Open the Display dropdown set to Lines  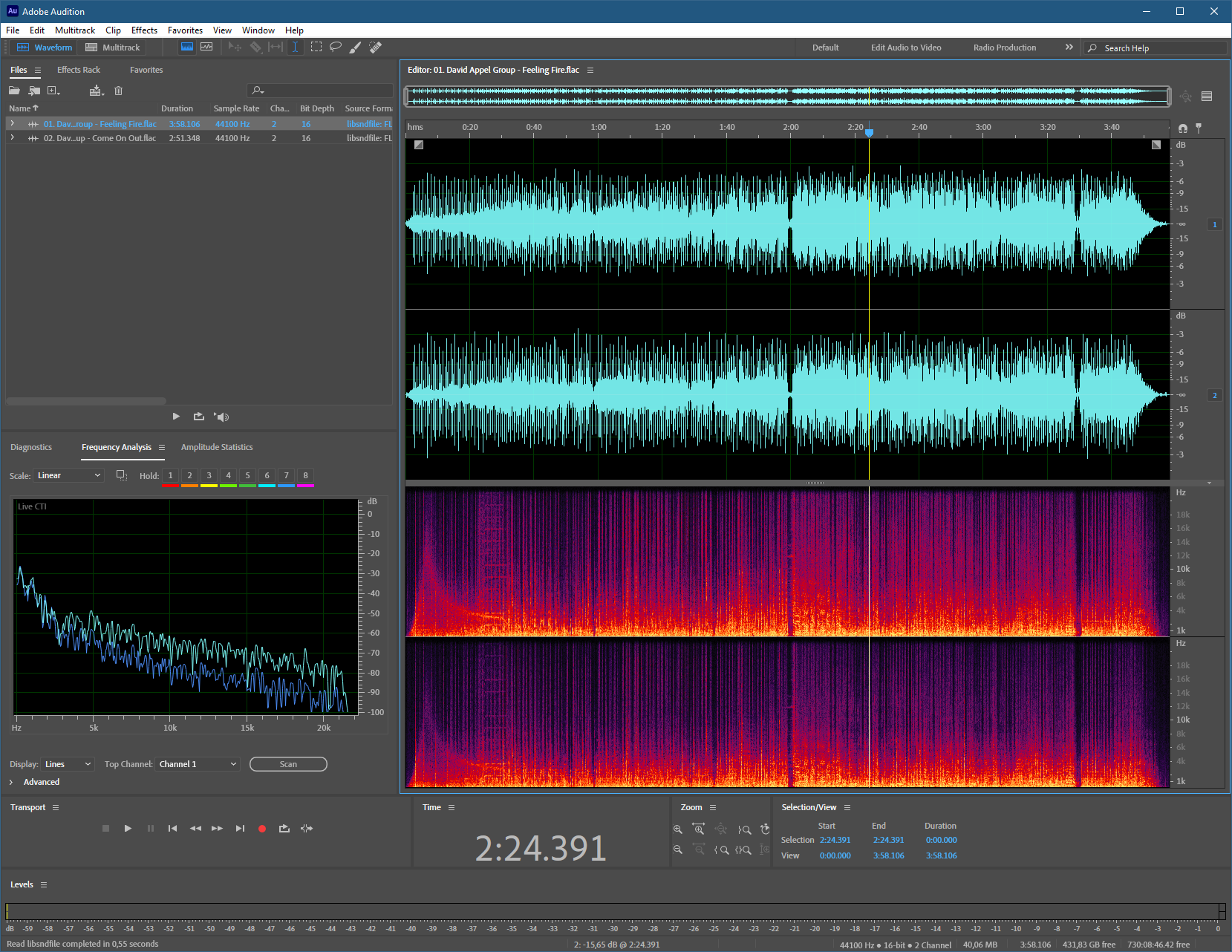(x=68, y=764)
